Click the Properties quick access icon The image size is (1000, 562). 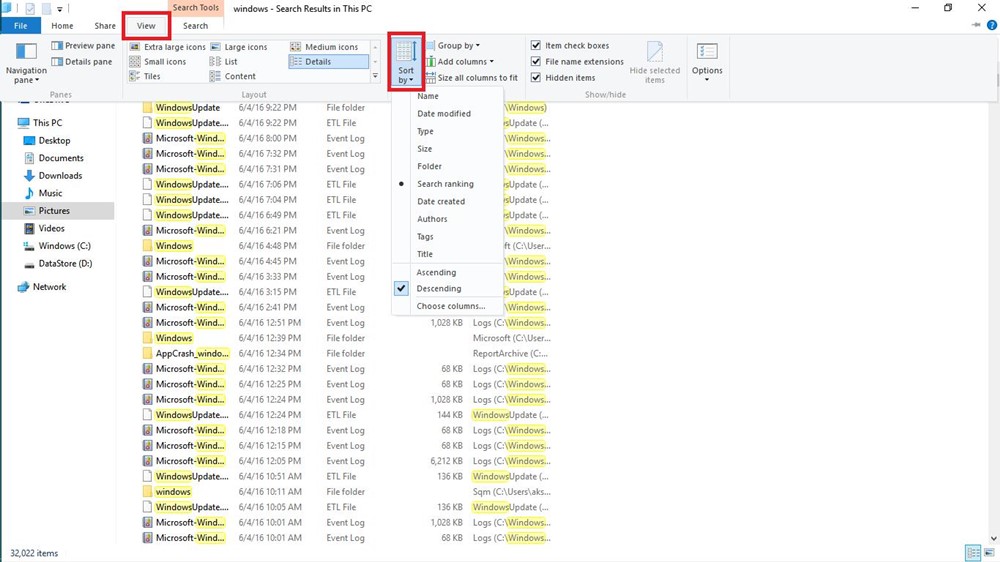click(x=30, y=9)
